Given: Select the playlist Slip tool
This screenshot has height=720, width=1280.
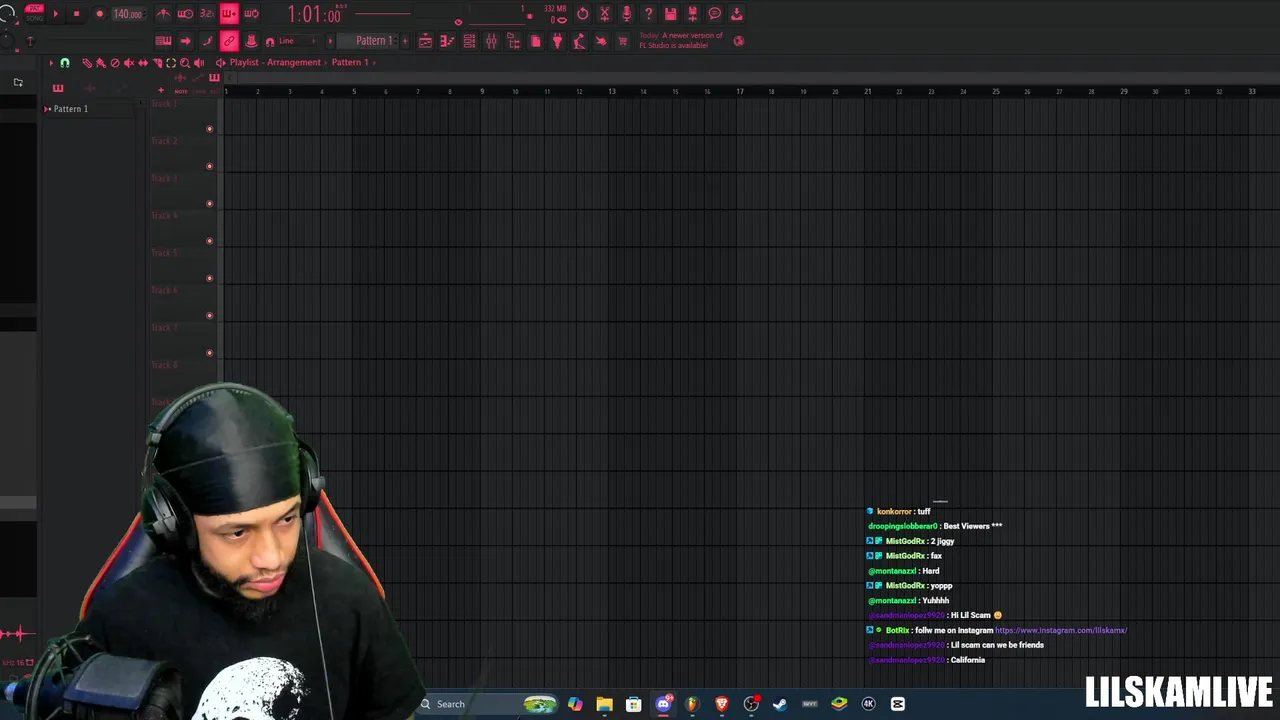Looking at the screenshot, I should tap(143, 63).
